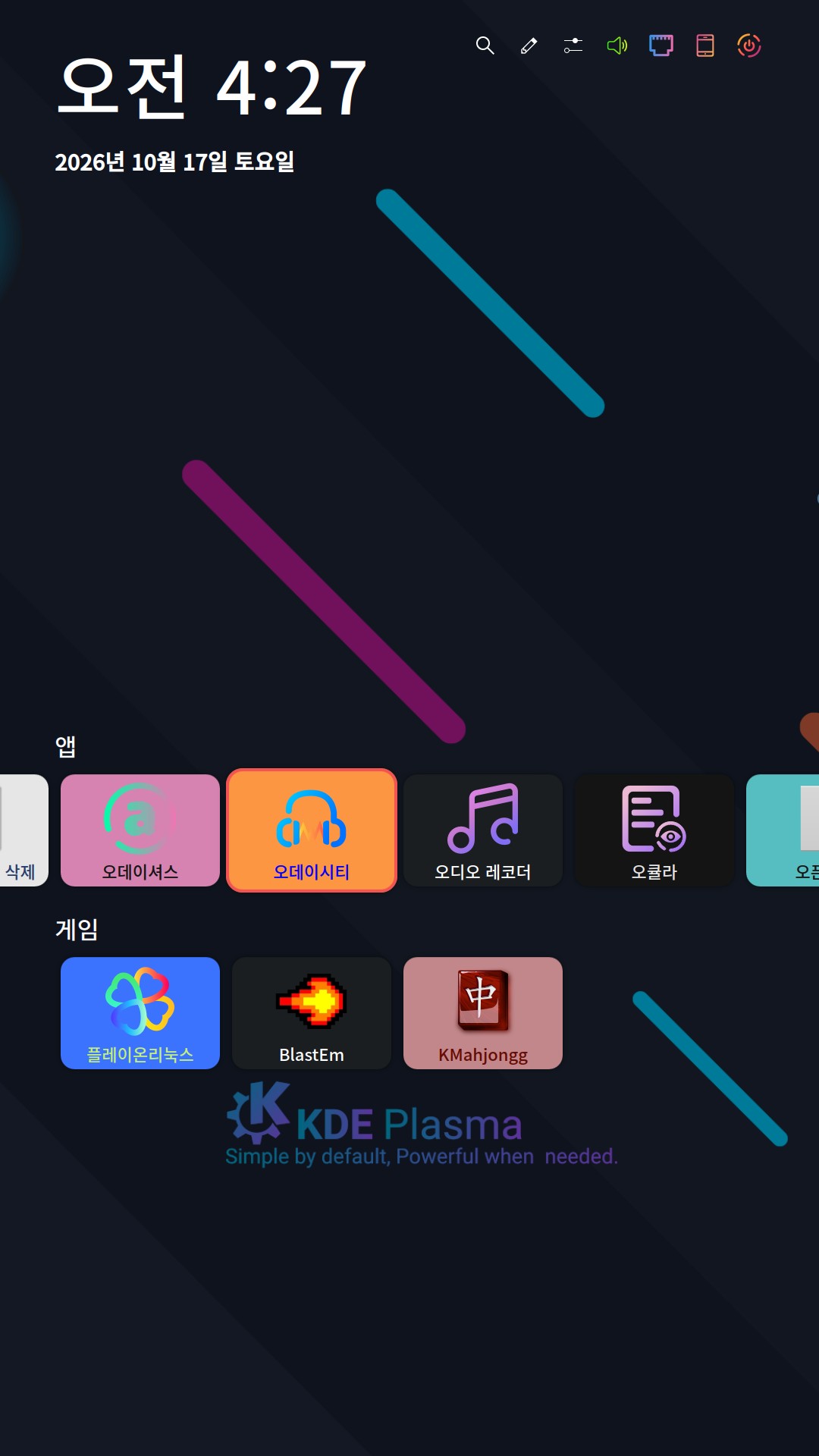Click the date 2026년 10월 17일 토요일

[x=174, y=162]
